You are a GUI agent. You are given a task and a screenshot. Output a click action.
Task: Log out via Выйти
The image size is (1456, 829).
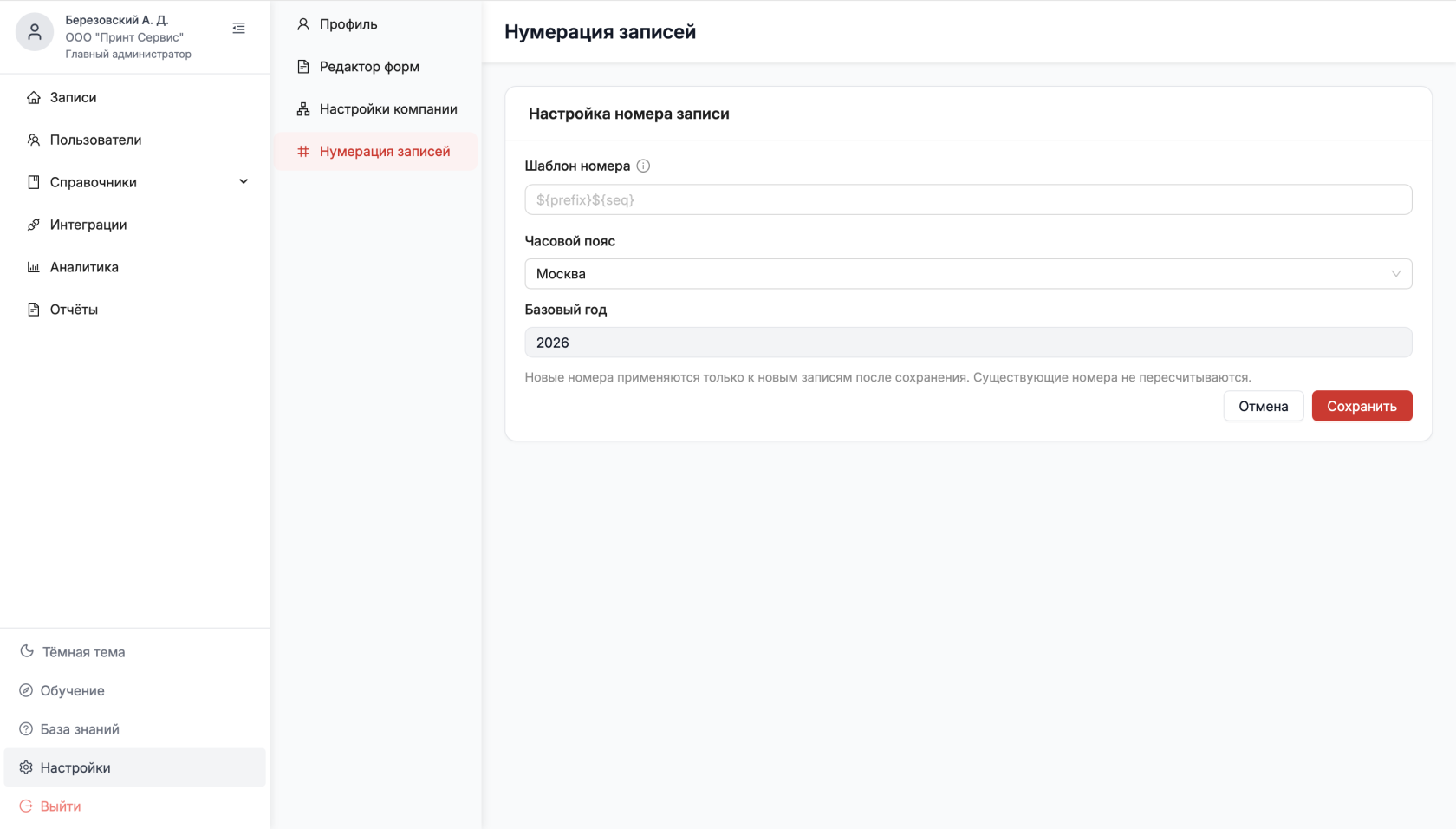click(x=135, y=806)
